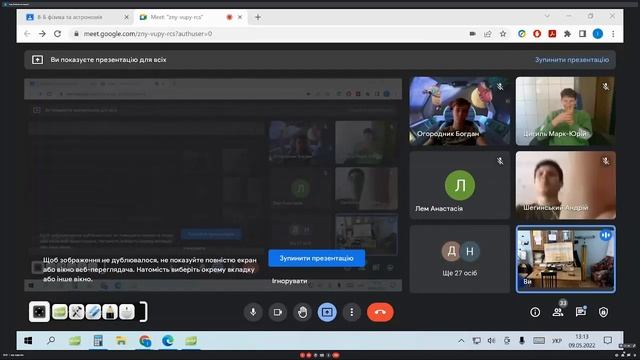This screenshot has width=640, height=360.
Task: Select your own Ви video tile
Action: [566, 259]
